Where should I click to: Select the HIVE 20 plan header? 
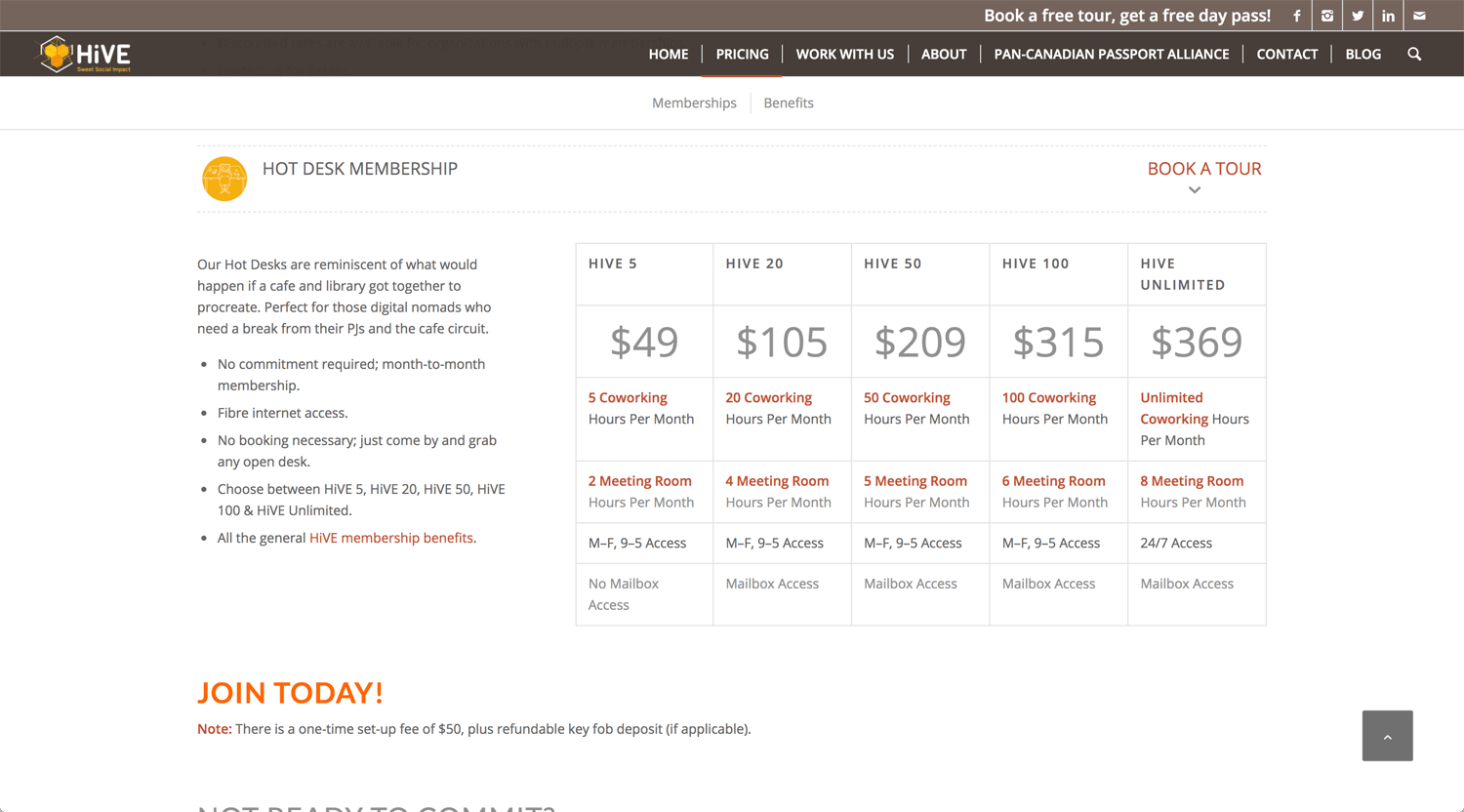(782, 274)
